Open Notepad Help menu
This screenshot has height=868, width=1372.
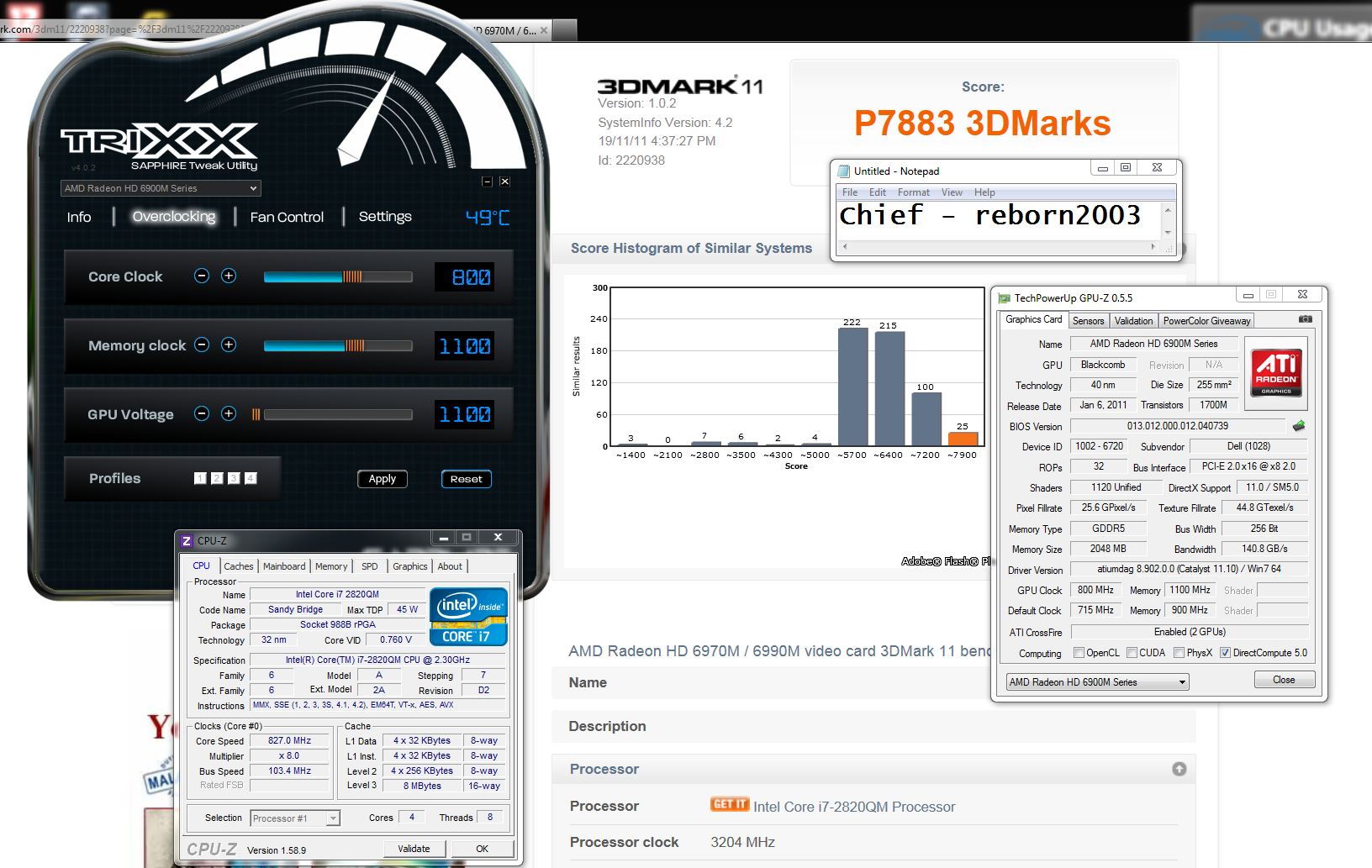tap(984, 192)
